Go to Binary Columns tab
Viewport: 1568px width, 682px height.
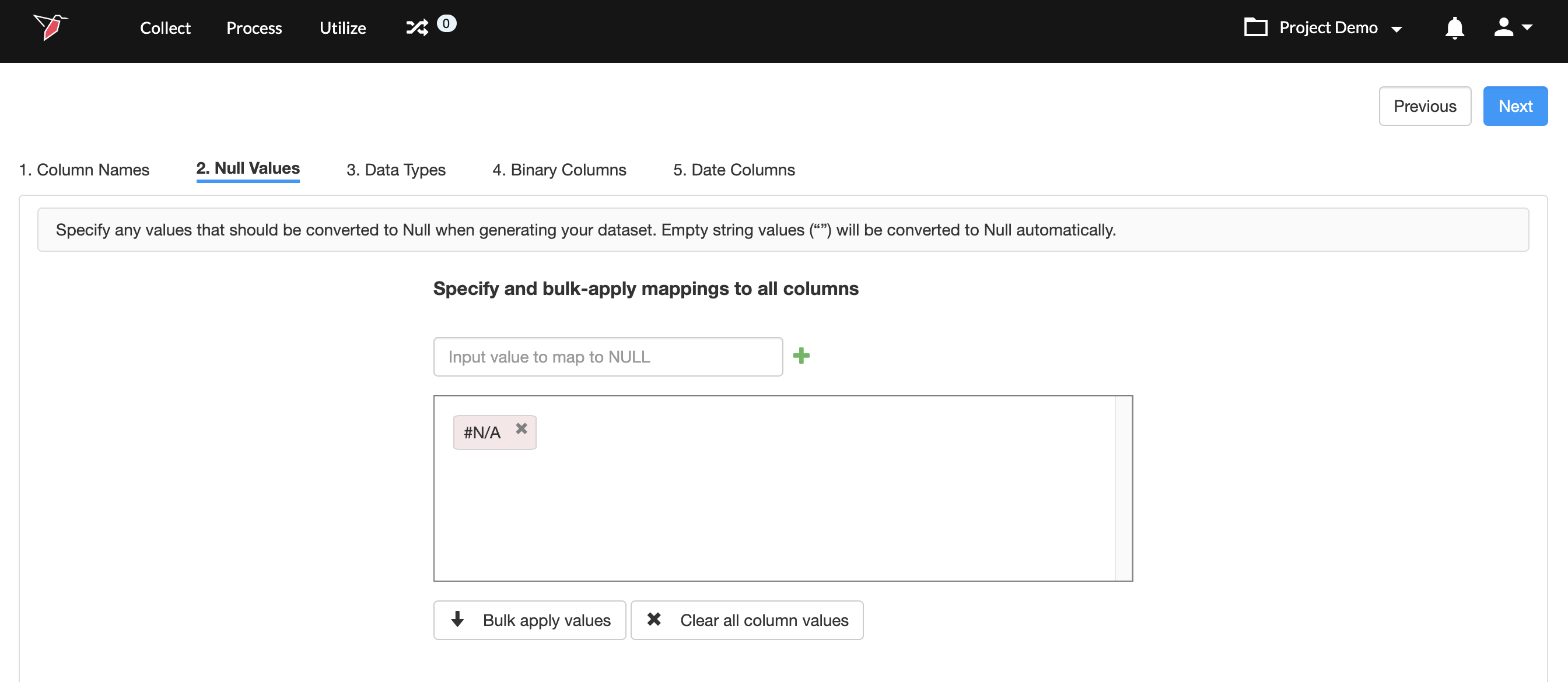click(x=559, y=170)
